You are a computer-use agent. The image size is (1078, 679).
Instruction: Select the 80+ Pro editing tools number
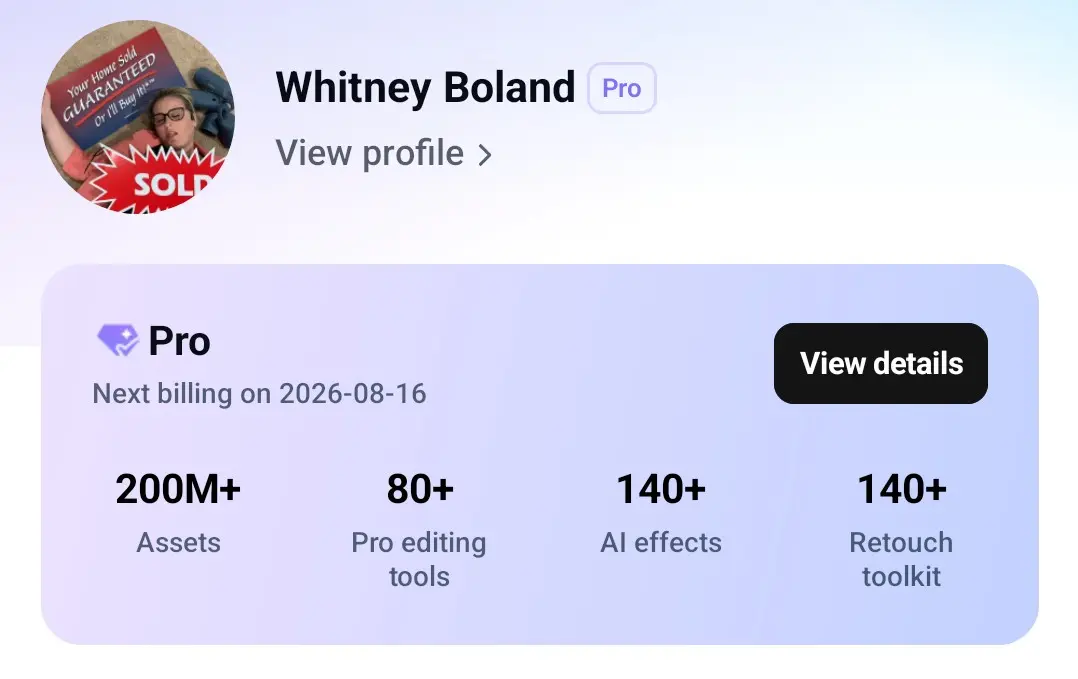[x=420, y=489]
